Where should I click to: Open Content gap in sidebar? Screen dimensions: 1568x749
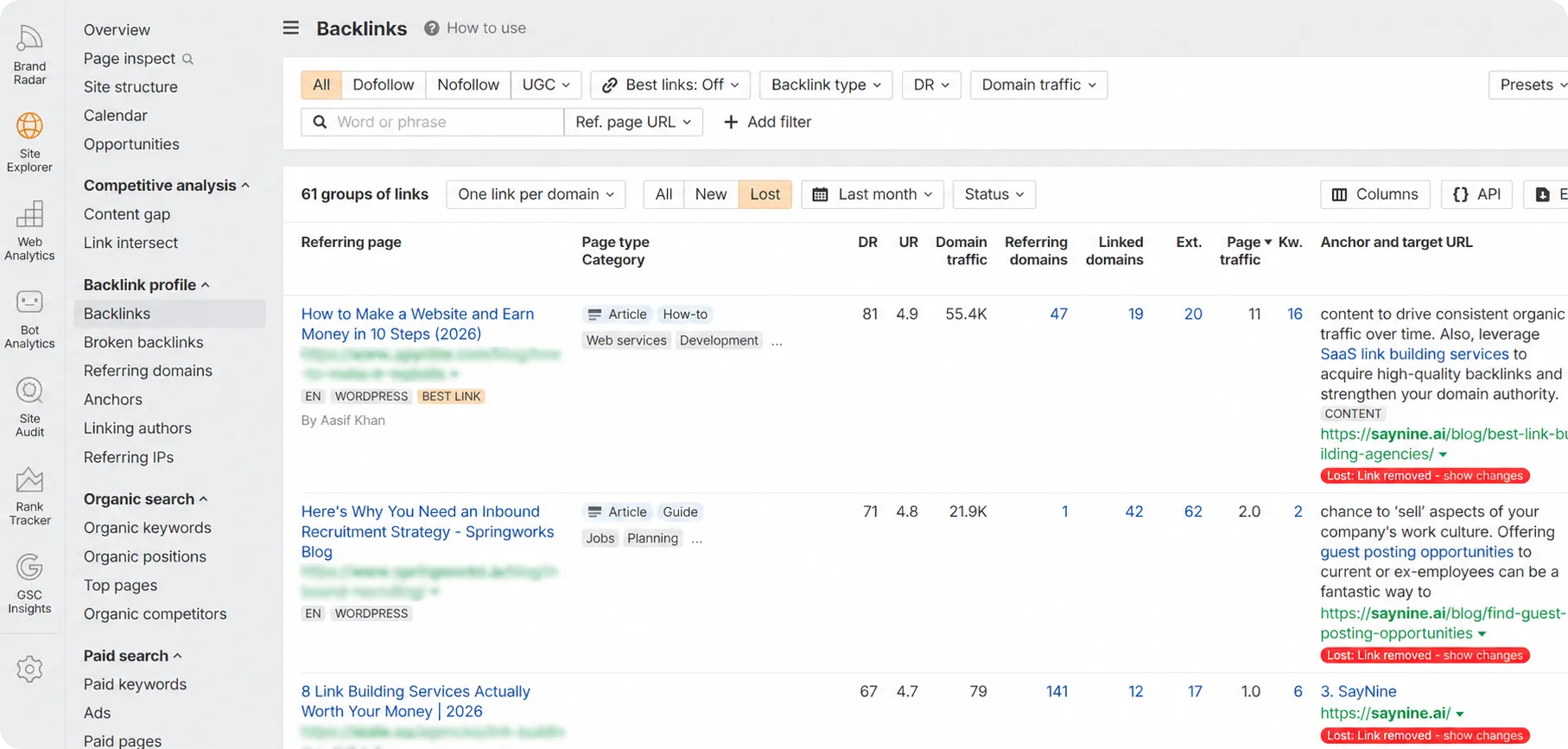pos(127,214)
